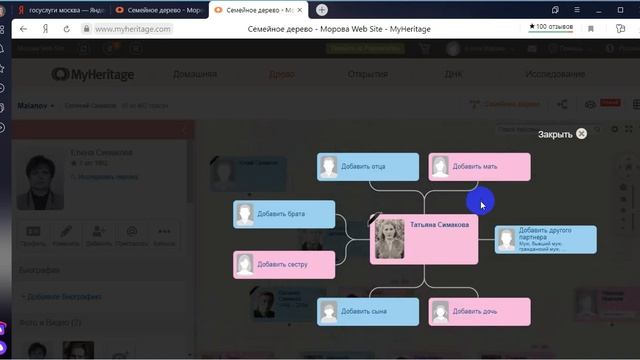
Task: Go back with browser back arrow
Action: [23, 29]
